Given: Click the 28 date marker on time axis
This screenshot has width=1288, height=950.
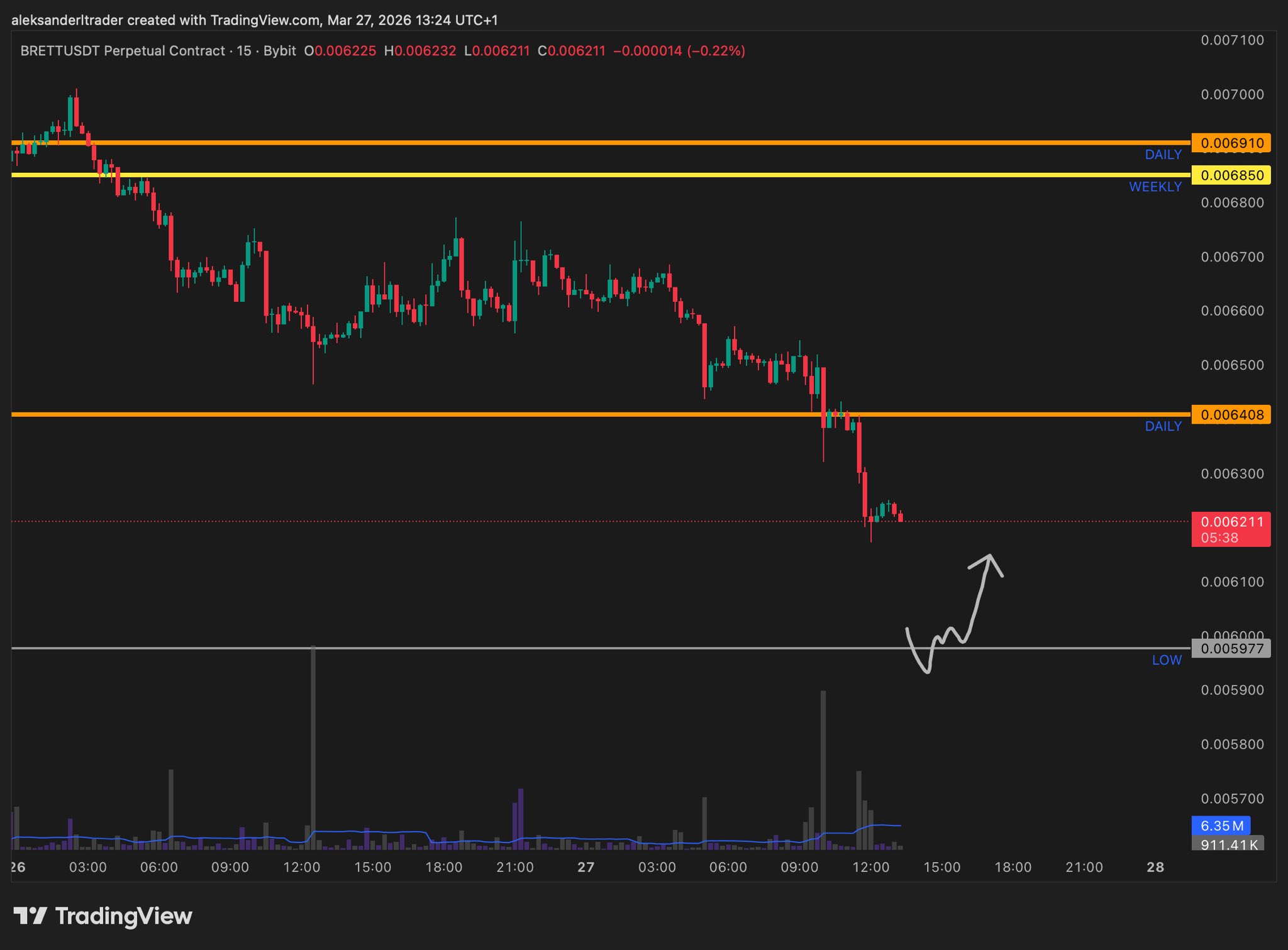Looking at the screenshot, I should click(1155, 868).
